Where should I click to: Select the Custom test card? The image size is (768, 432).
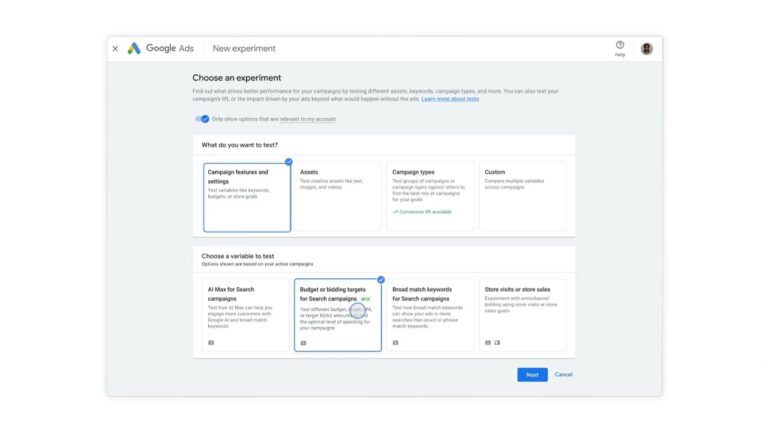522,196
